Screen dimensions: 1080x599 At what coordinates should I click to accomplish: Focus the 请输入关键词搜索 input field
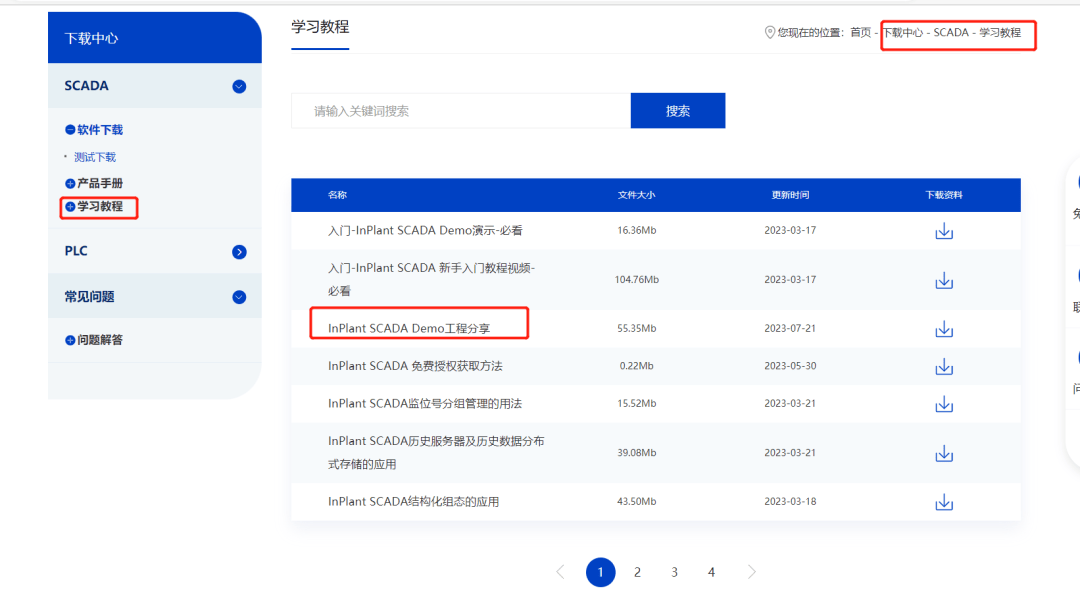461,111
